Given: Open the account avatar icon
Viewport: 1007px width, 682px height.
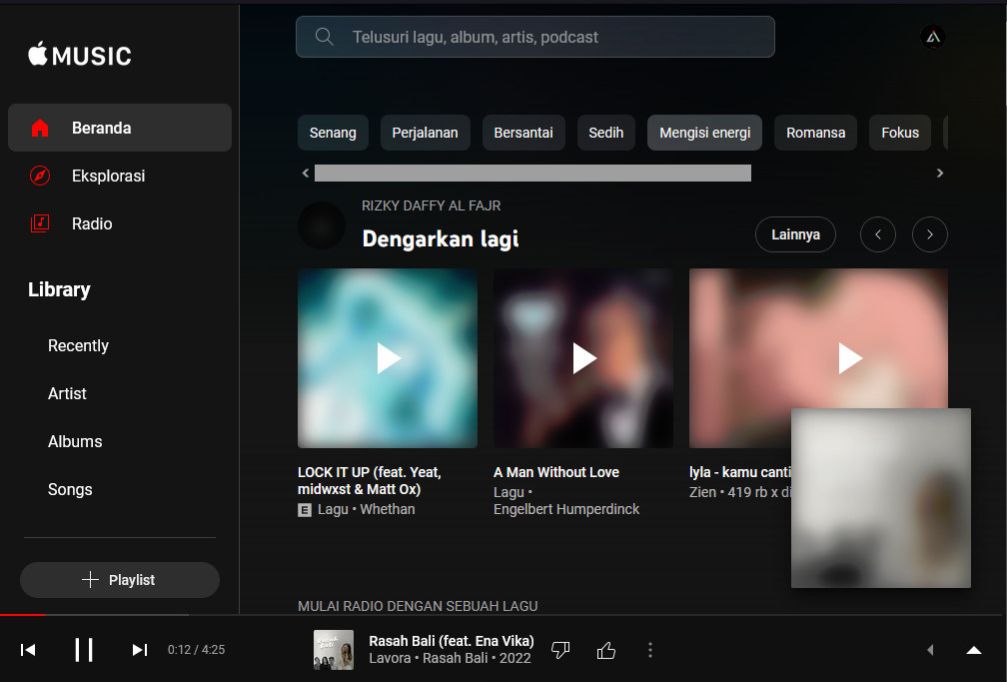Looking at the screenshot, I should 933,37.
